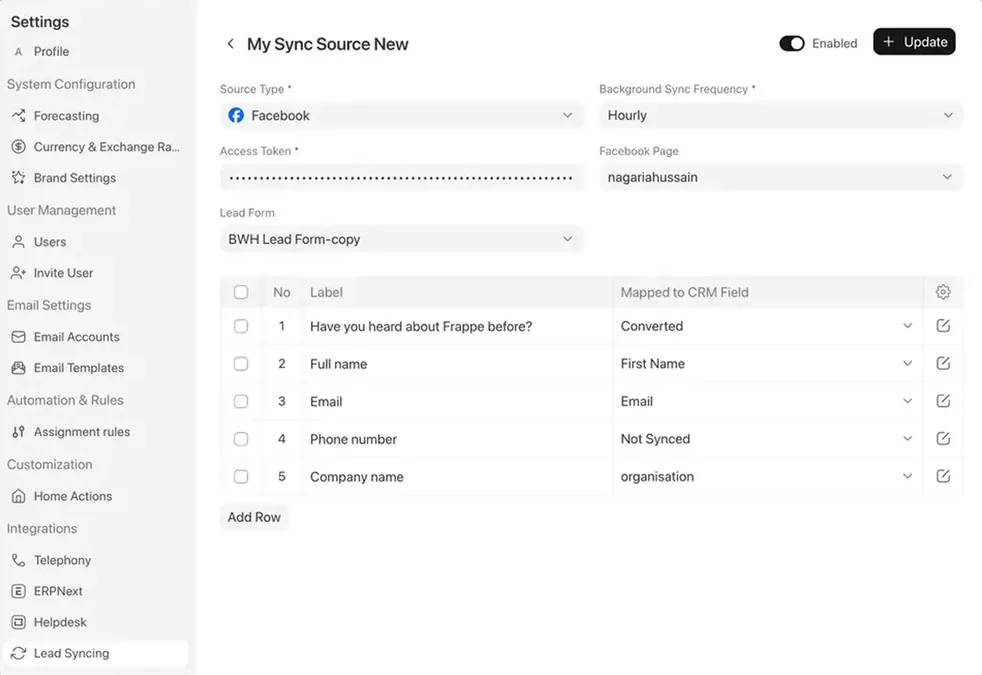Click the Label column header
Image resolution: width=982 pixels, height=675 pixels.
tap(326, 292)
